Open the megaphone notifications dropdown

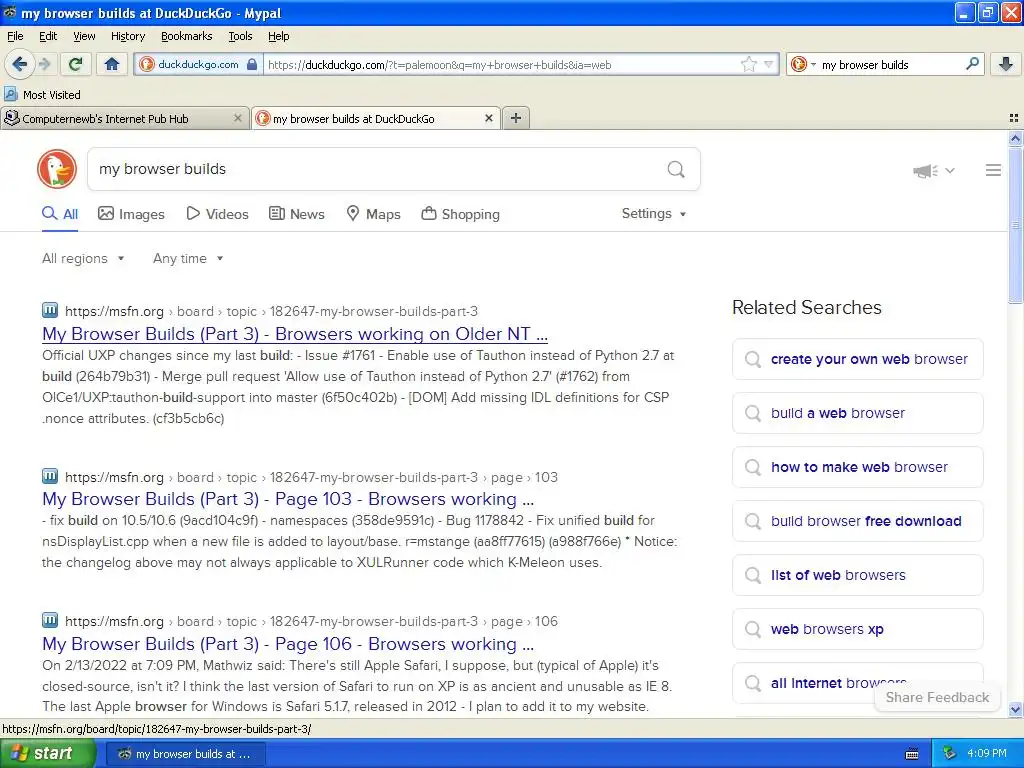pyautogui.click(x=934, y=171)
